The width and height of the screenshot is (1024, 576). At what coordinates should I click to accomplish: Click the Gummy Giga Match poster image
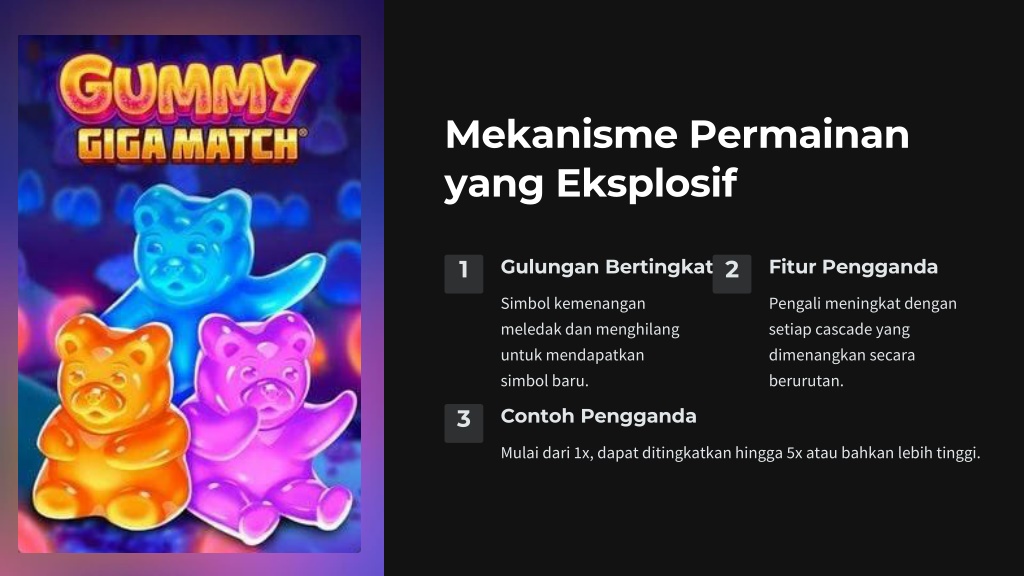coord(189,294)
